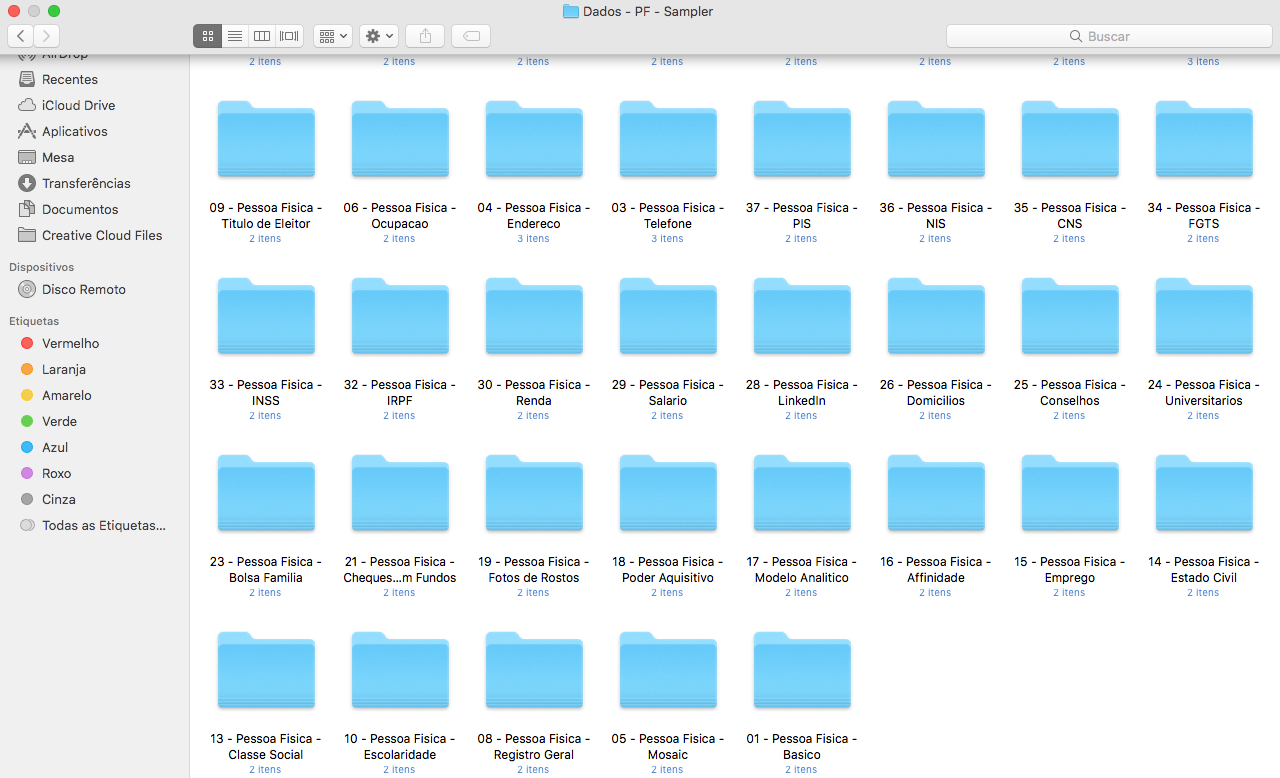The height and width of the screenshot is (778, 1280).
Task: Select the 28 - Pessoa Fisica - LinkedIn folder
Action: [x=802, y=319]
